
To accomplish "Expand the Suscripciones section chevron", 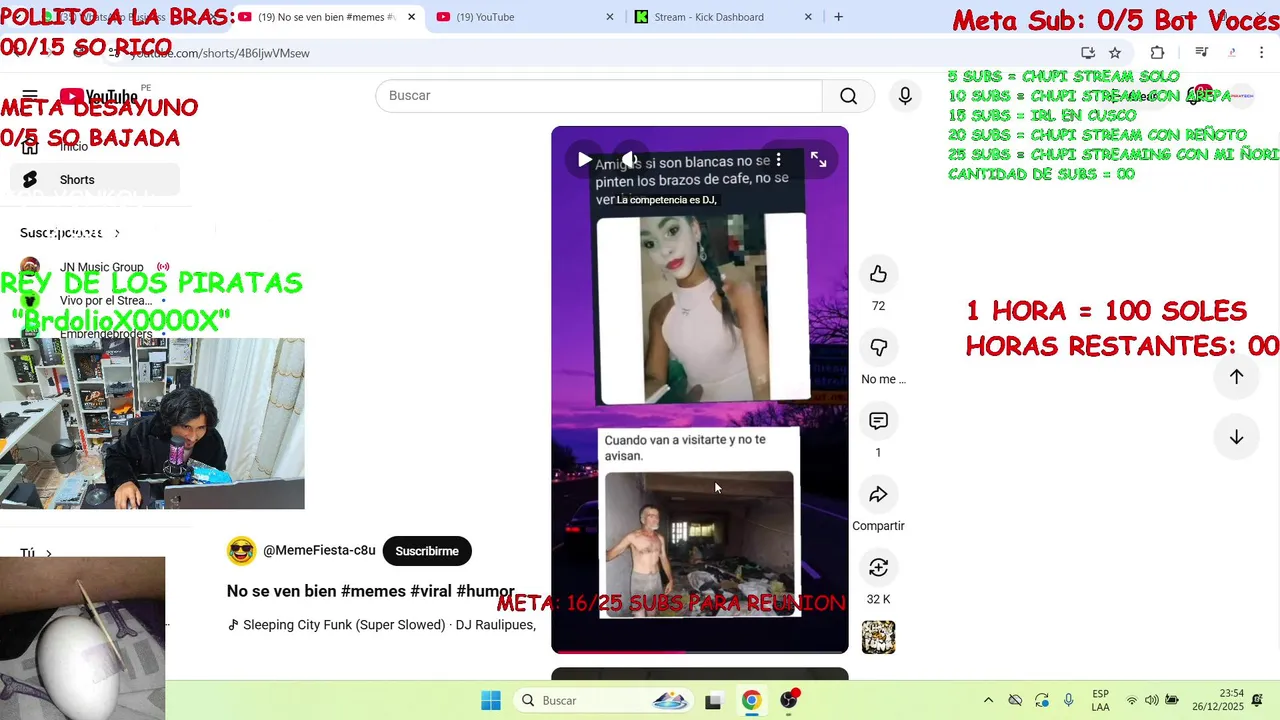I will tap(117, 233).
